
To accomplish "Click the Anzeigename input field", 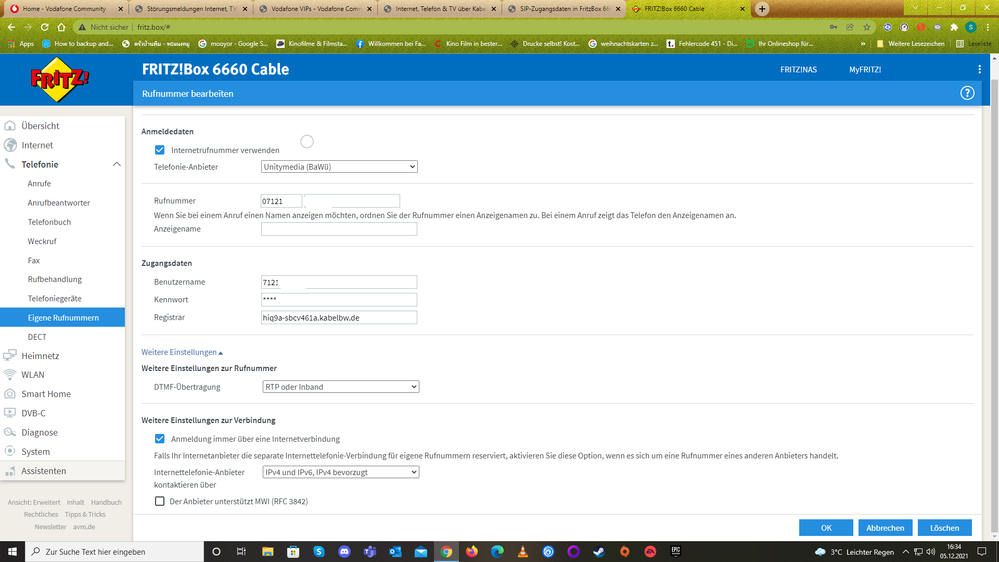I will pos(339,229).
